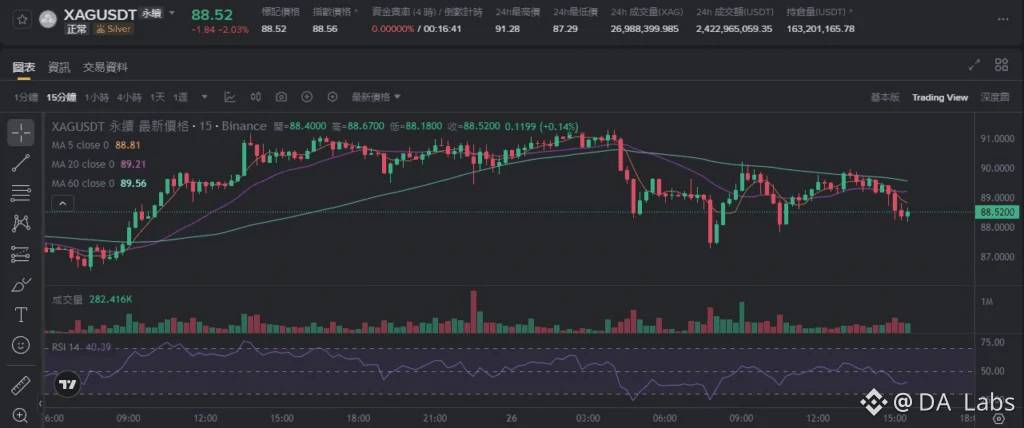Select the 1天 timeframe
The width and height of the screenshot is (1024, 428).
157,97
